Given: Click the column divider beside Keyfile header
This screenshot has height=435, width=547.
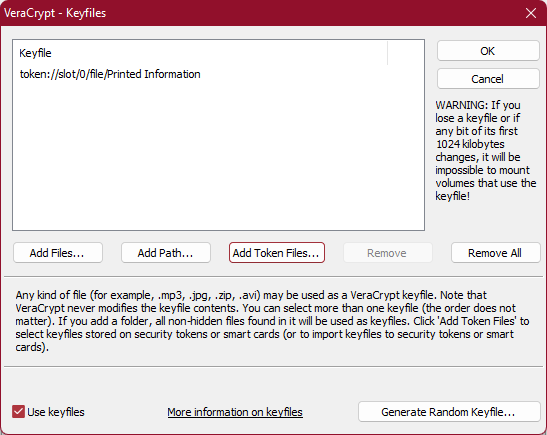Looking at the screenshot, I should (x=388, y=53).
